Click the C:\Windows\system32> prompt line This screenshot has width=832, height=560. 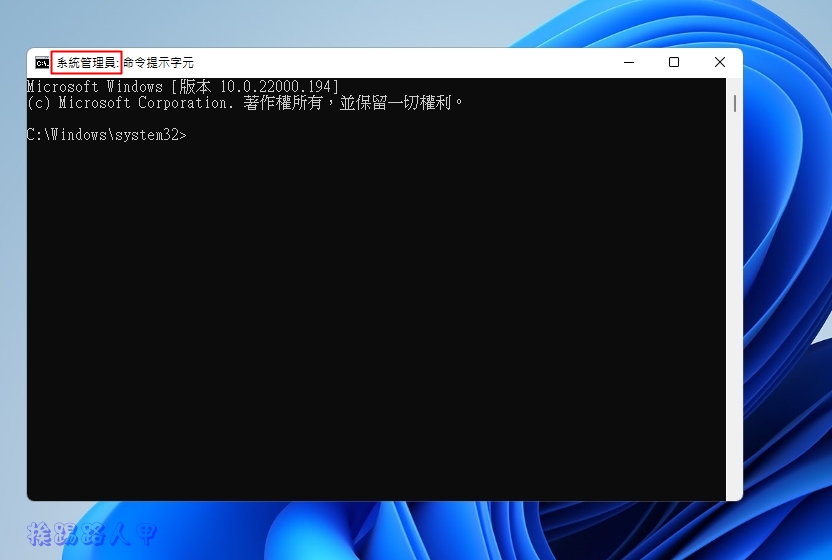(107, 135)
